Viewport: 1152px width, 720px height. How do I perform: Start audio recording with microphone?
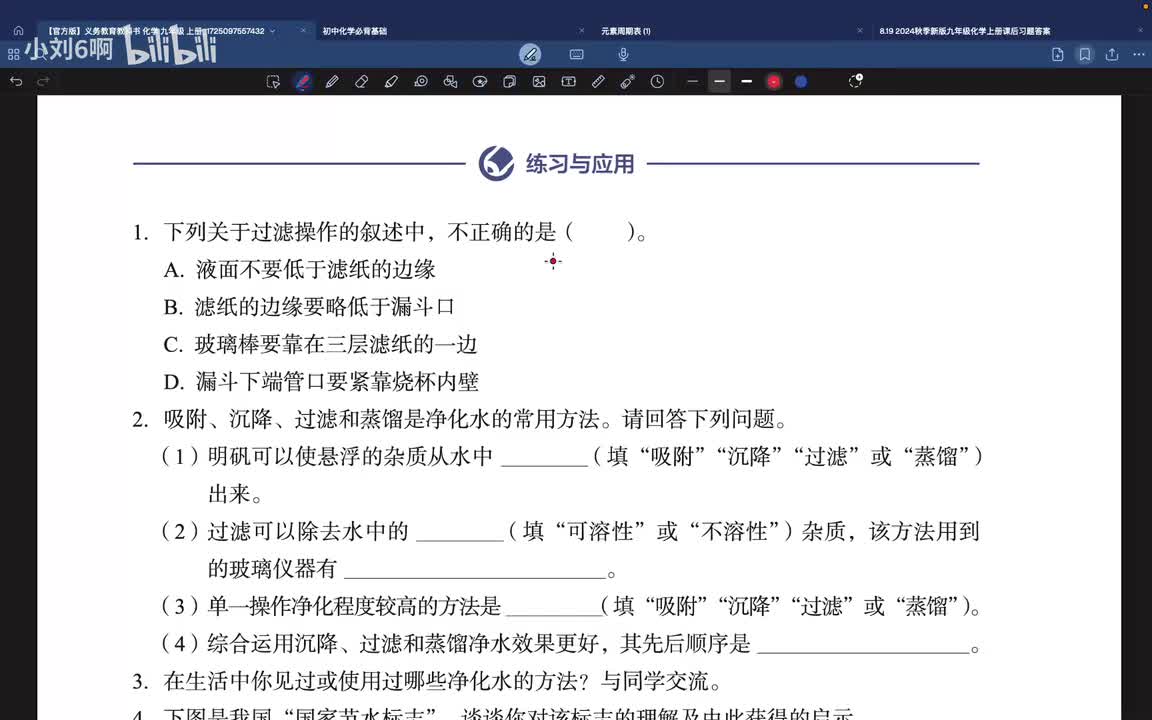623,54
